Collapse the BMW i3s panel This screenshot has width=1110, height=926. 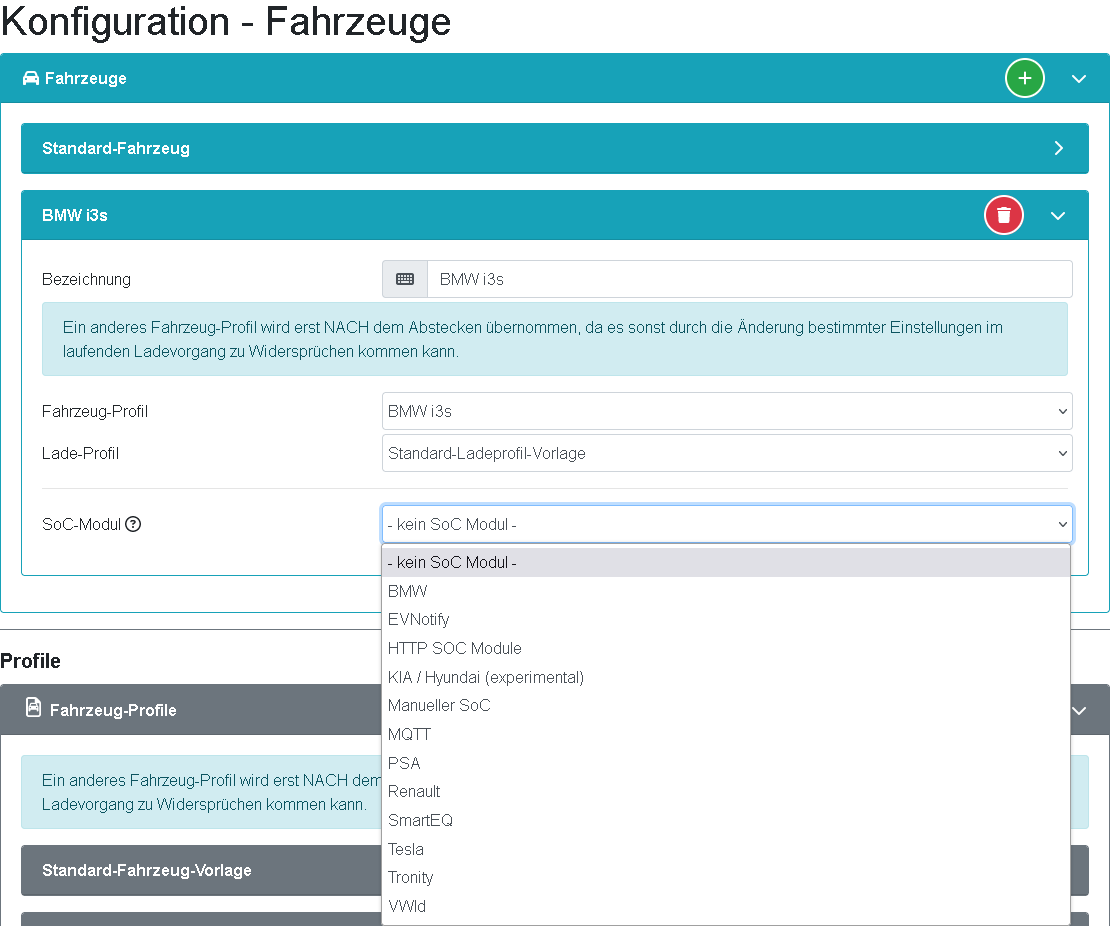coord(1058,214)
